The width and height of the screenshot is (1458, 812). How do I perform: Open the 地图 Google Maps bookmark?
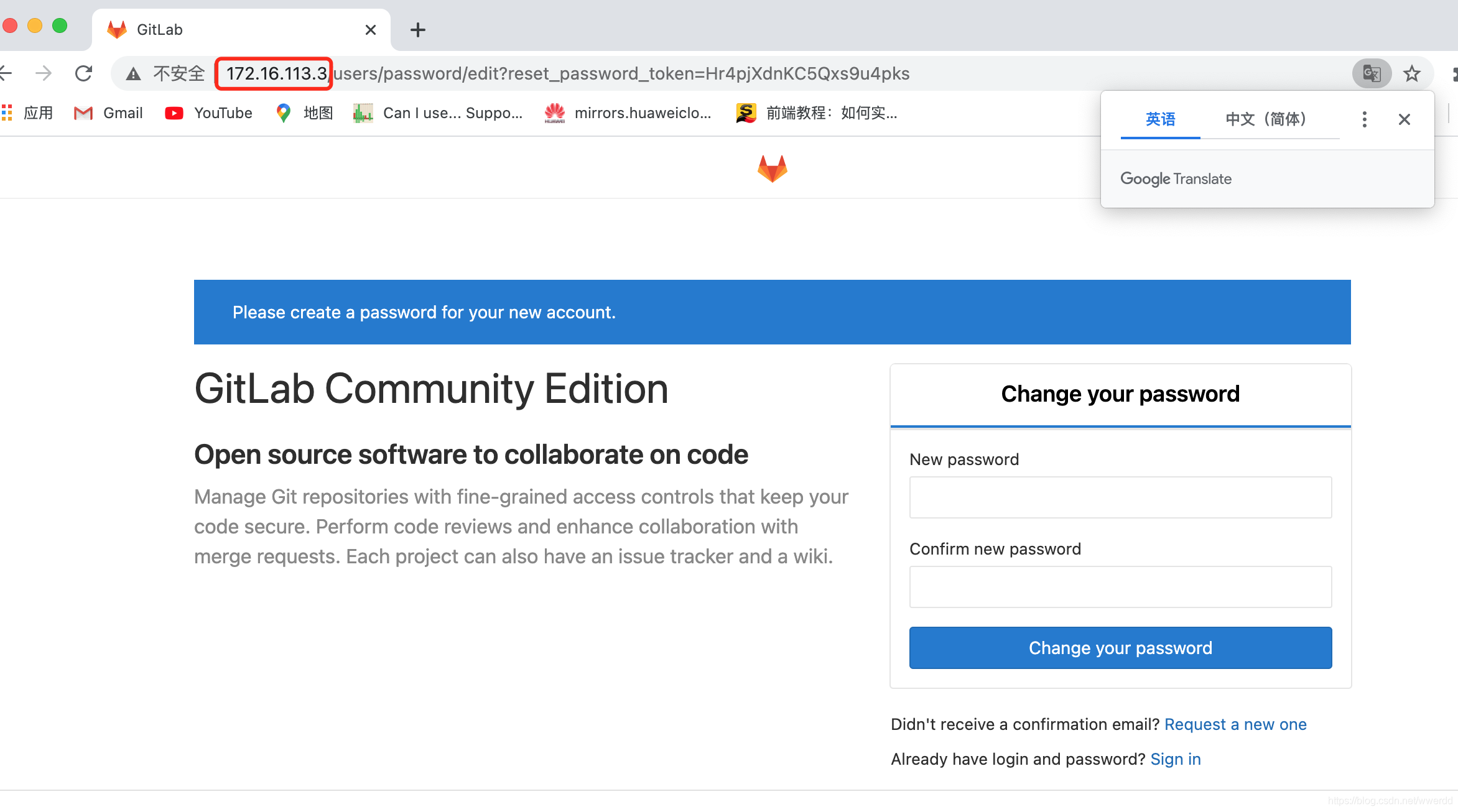(304, 113)
